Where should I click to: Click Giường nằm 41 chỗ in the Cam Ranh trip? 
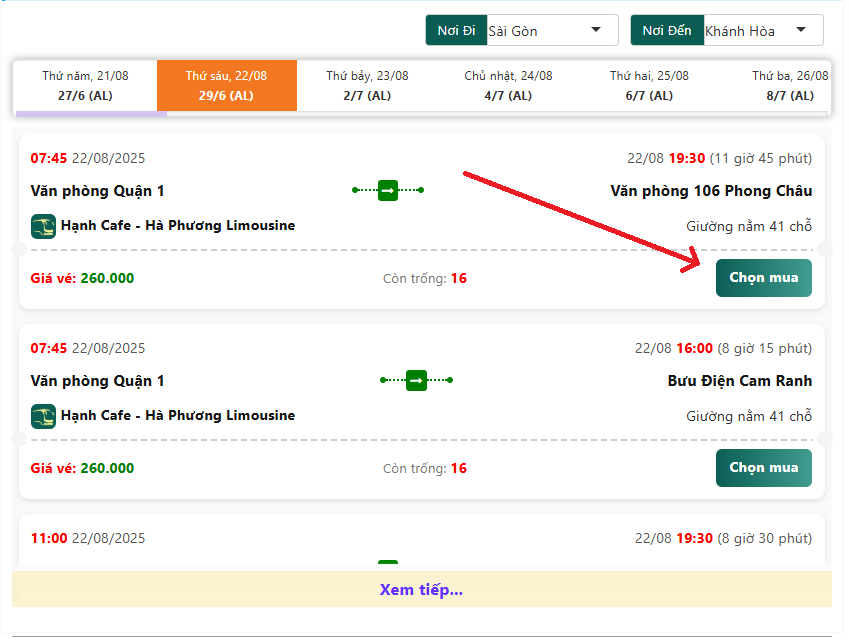coord(749,417)
